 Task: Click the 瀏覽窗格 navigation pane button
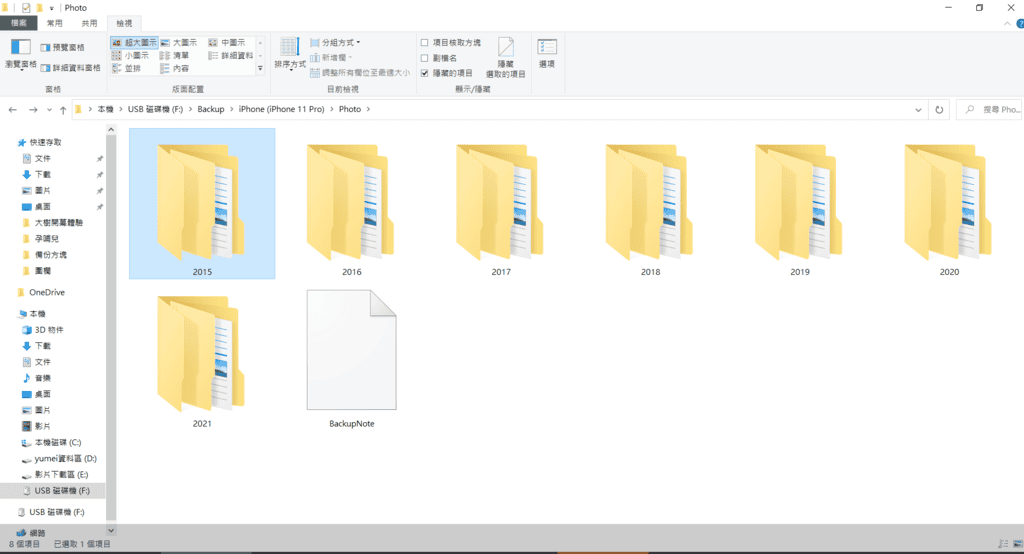coord(20,54)
